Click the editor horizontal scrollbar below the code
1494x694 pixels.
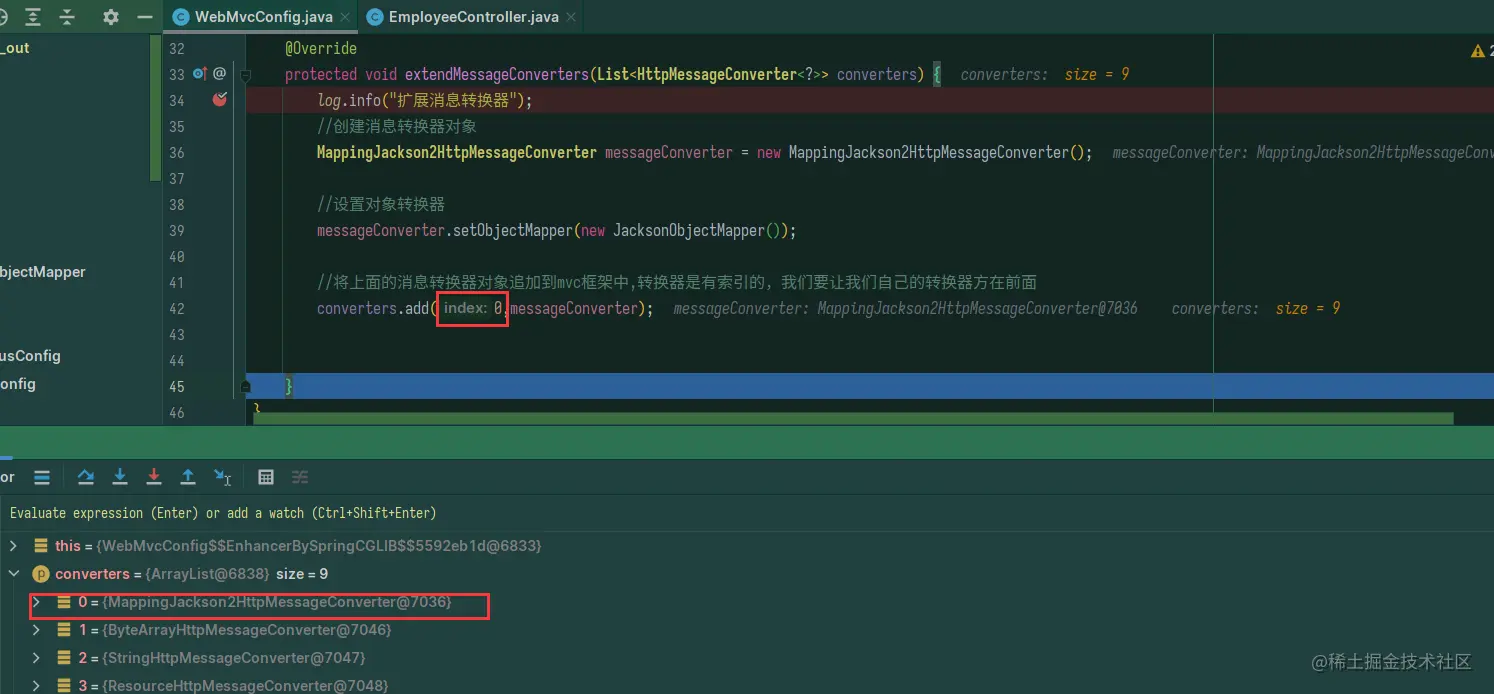point(853,418)
